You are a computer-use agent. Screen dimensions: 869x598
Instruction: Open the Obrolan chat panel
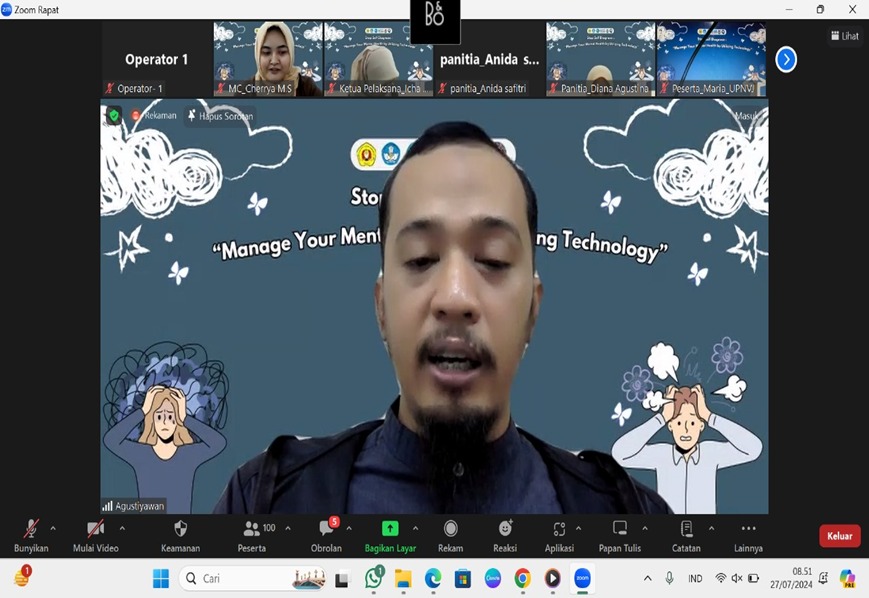(326, 529)
